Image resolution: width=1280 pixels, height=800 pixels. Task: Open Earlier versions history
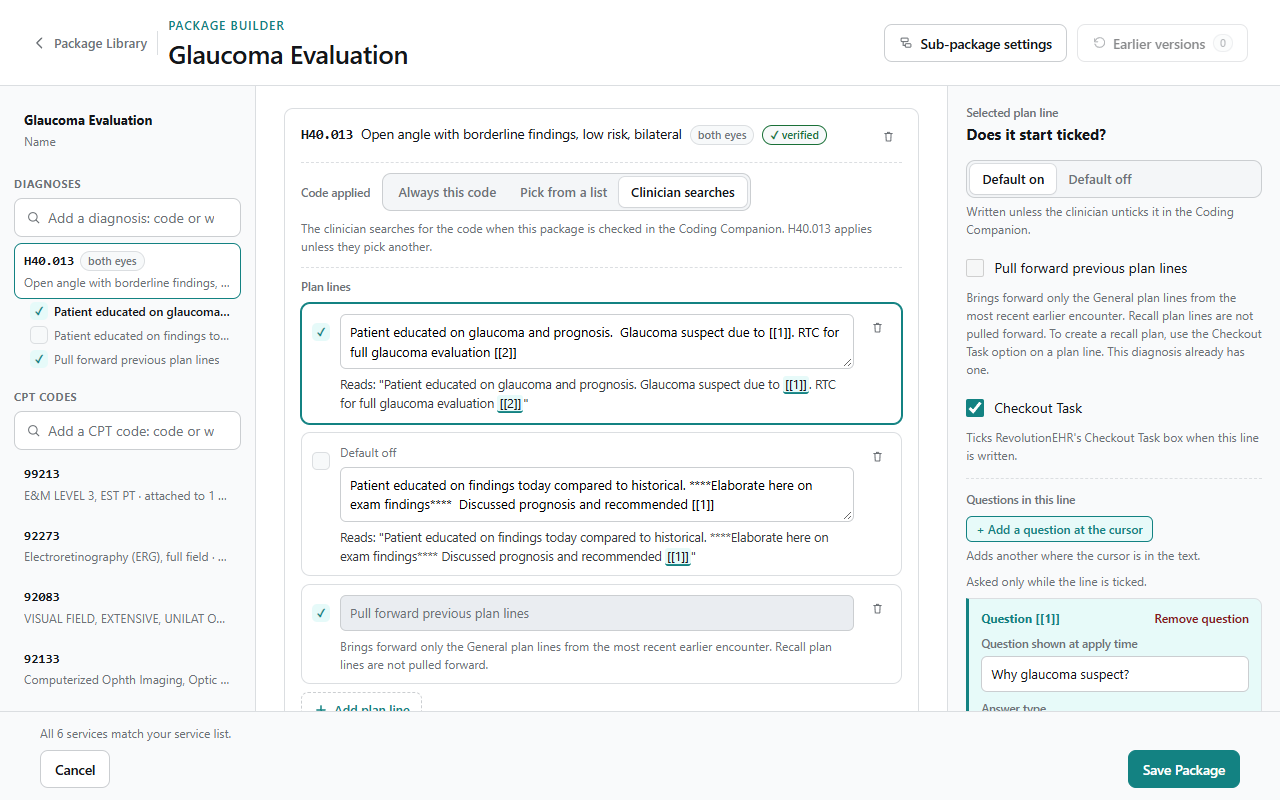coord(1162,44)
